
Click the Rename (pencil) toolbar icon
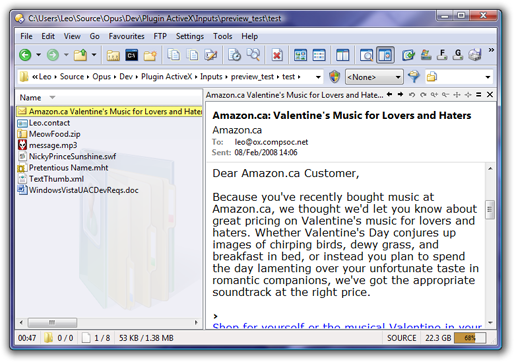coord(211,55)
